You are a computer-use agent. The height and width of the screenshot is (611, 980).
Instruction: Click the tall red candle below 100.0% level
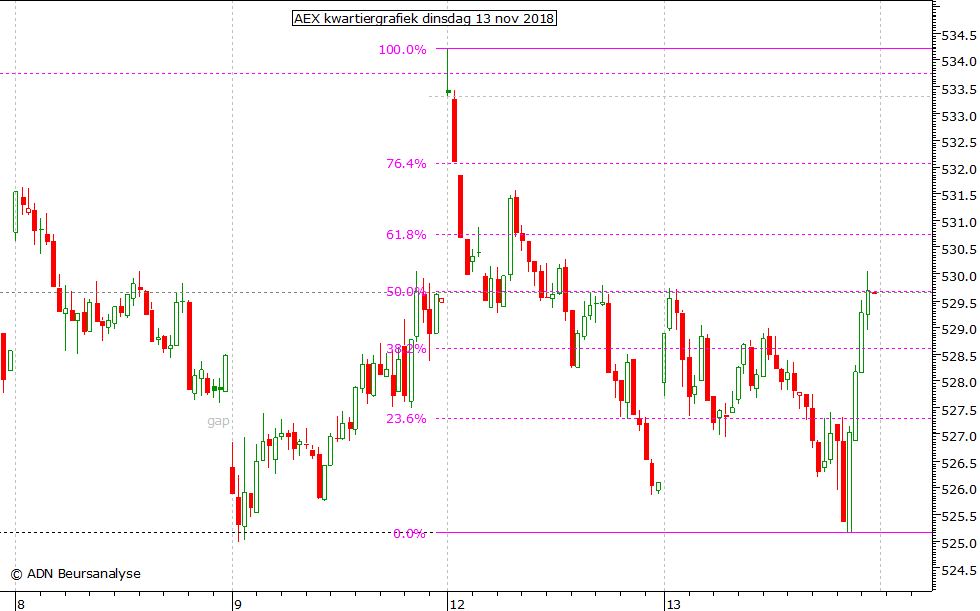[454, 130]
